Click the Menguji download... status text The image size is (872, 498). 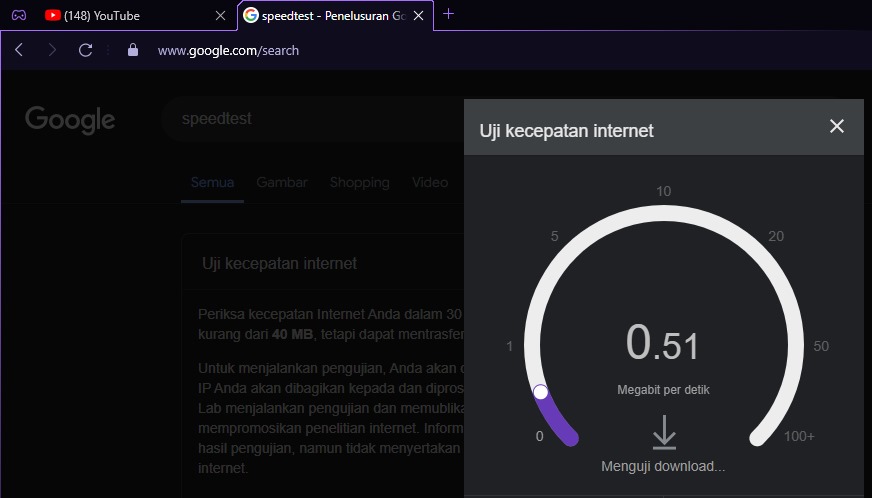click(x=663, y=466)
